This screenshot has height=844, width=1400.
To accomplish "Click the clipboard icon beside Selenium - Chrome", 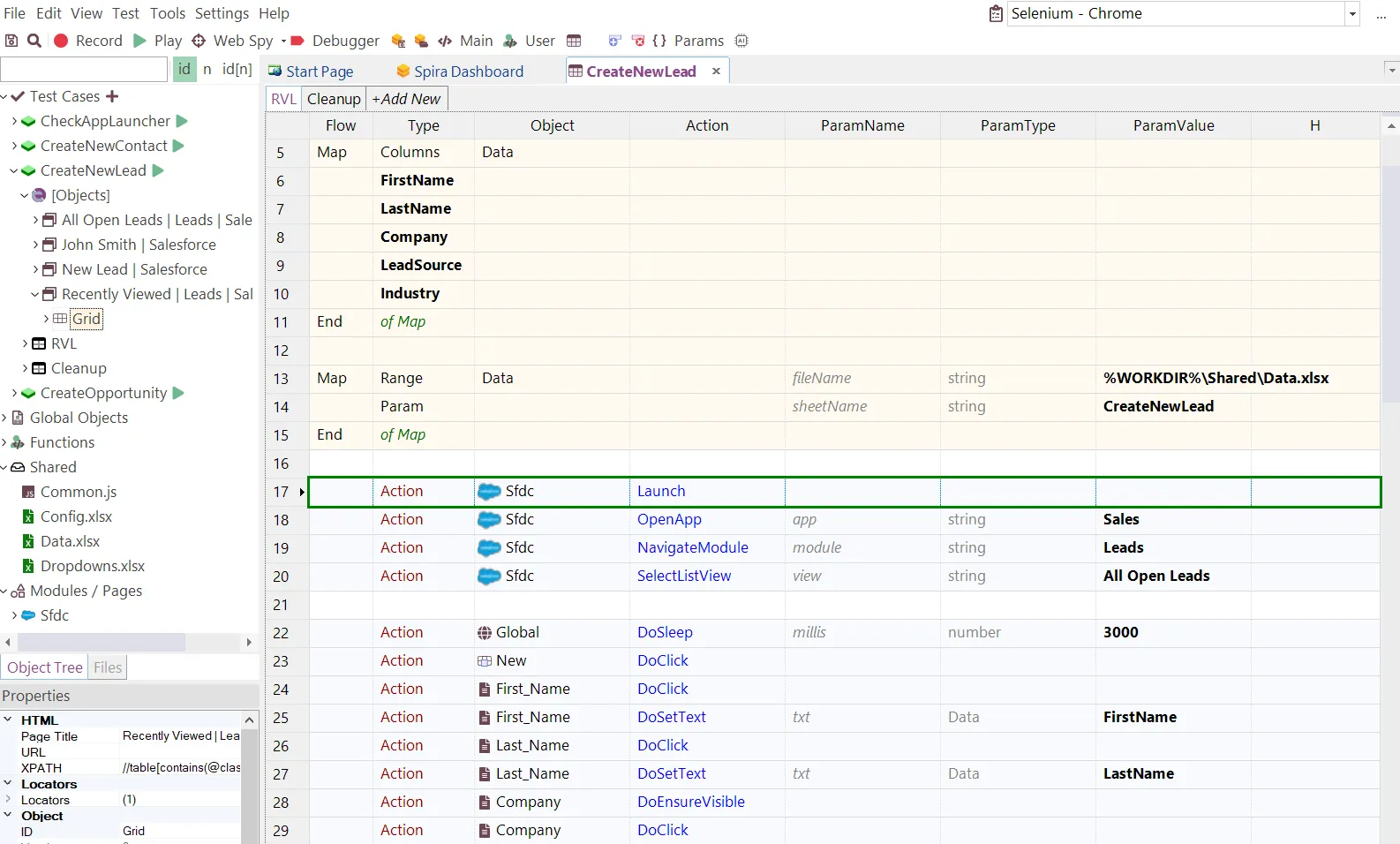I will click(996, 13).
